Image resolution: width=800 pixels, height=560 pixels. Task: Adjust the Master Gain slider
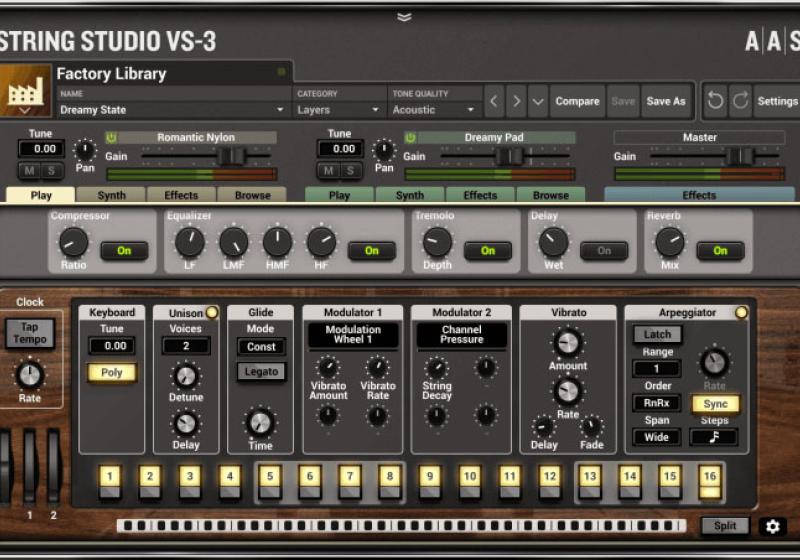739,156
